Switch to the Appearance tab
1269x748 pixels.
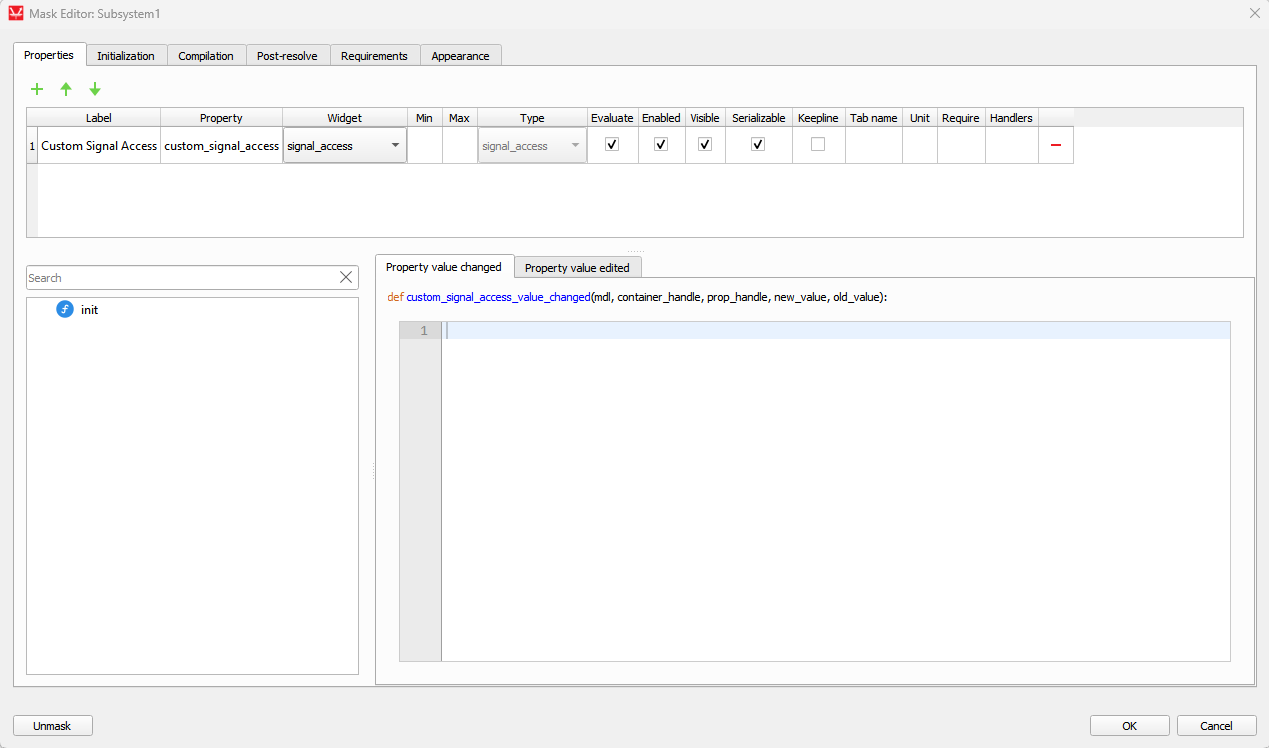pos(460,56)
